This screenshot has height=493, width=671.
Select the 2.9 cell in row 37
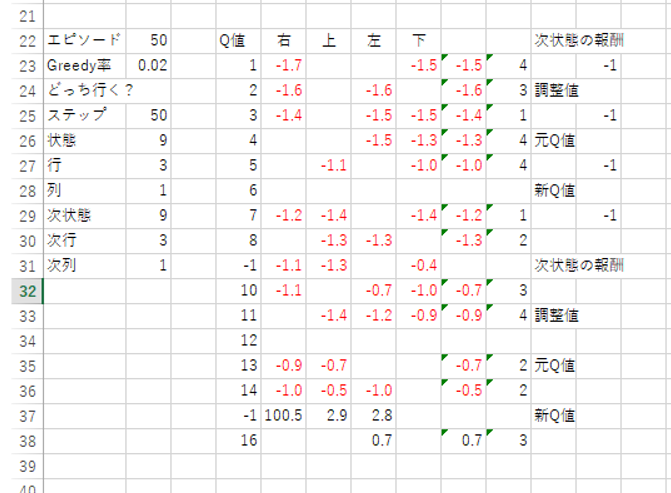click(x=328, y=416)
